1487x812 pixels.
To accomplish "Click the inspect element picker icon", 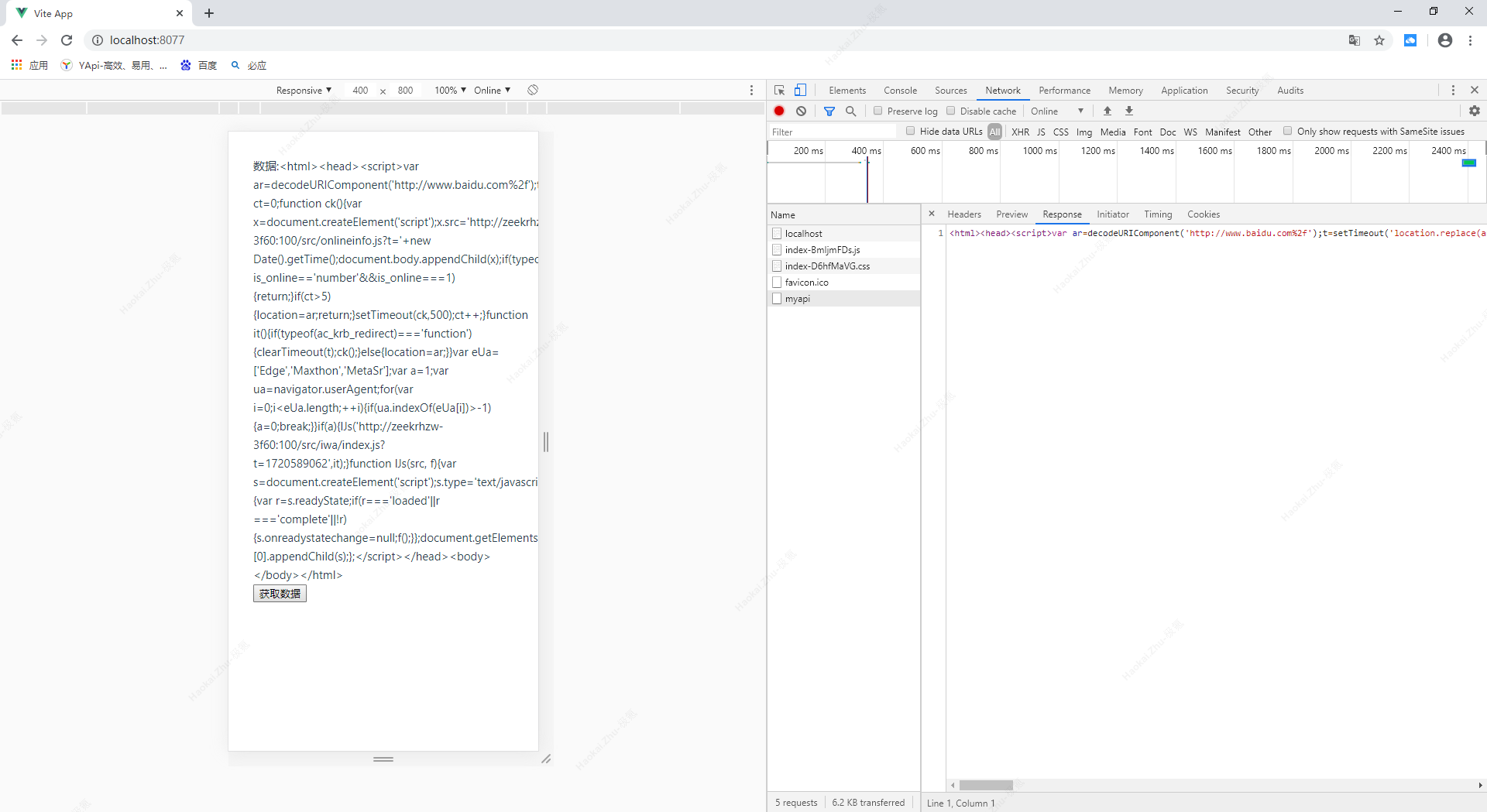I will [779, 91].
